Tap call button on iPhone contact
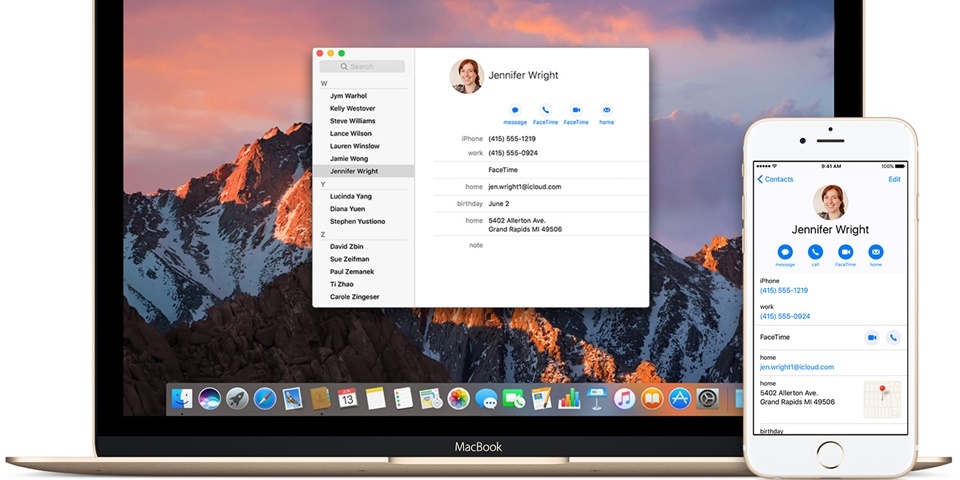 816,252
